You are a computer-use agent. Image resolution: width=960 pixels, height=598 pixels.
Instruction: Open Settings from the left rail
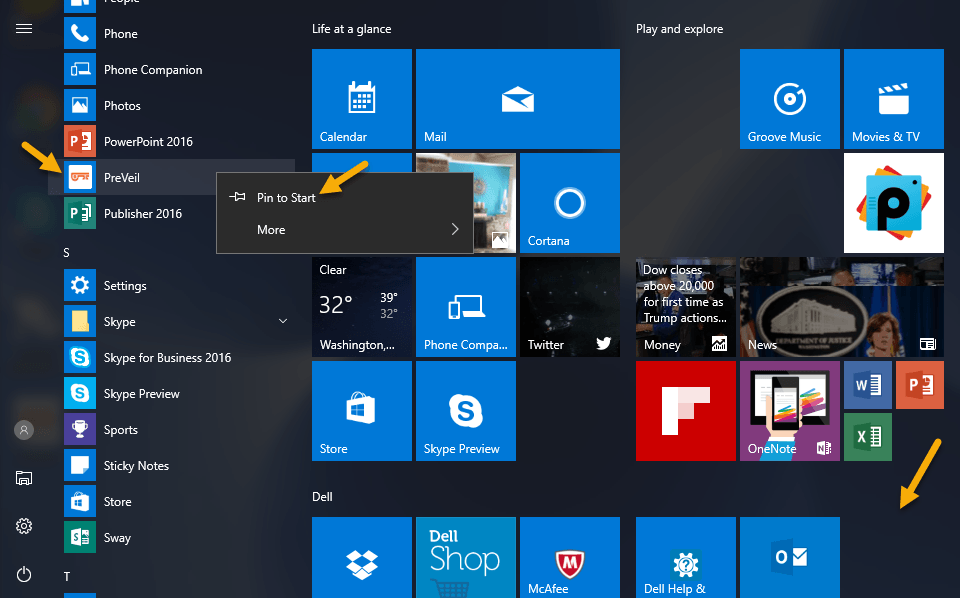tap(23, 525)
